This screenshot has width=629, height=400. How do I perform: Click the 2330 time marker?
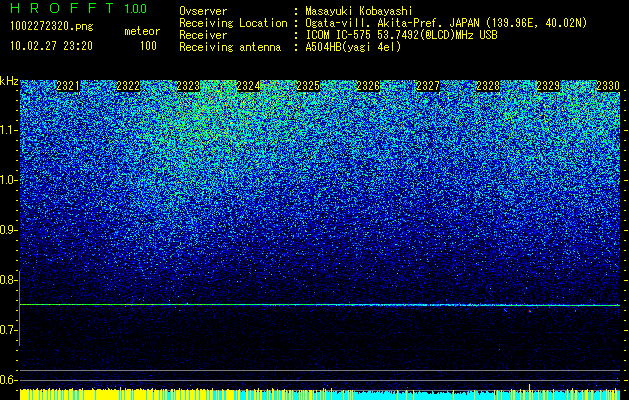tap(608, 86)
